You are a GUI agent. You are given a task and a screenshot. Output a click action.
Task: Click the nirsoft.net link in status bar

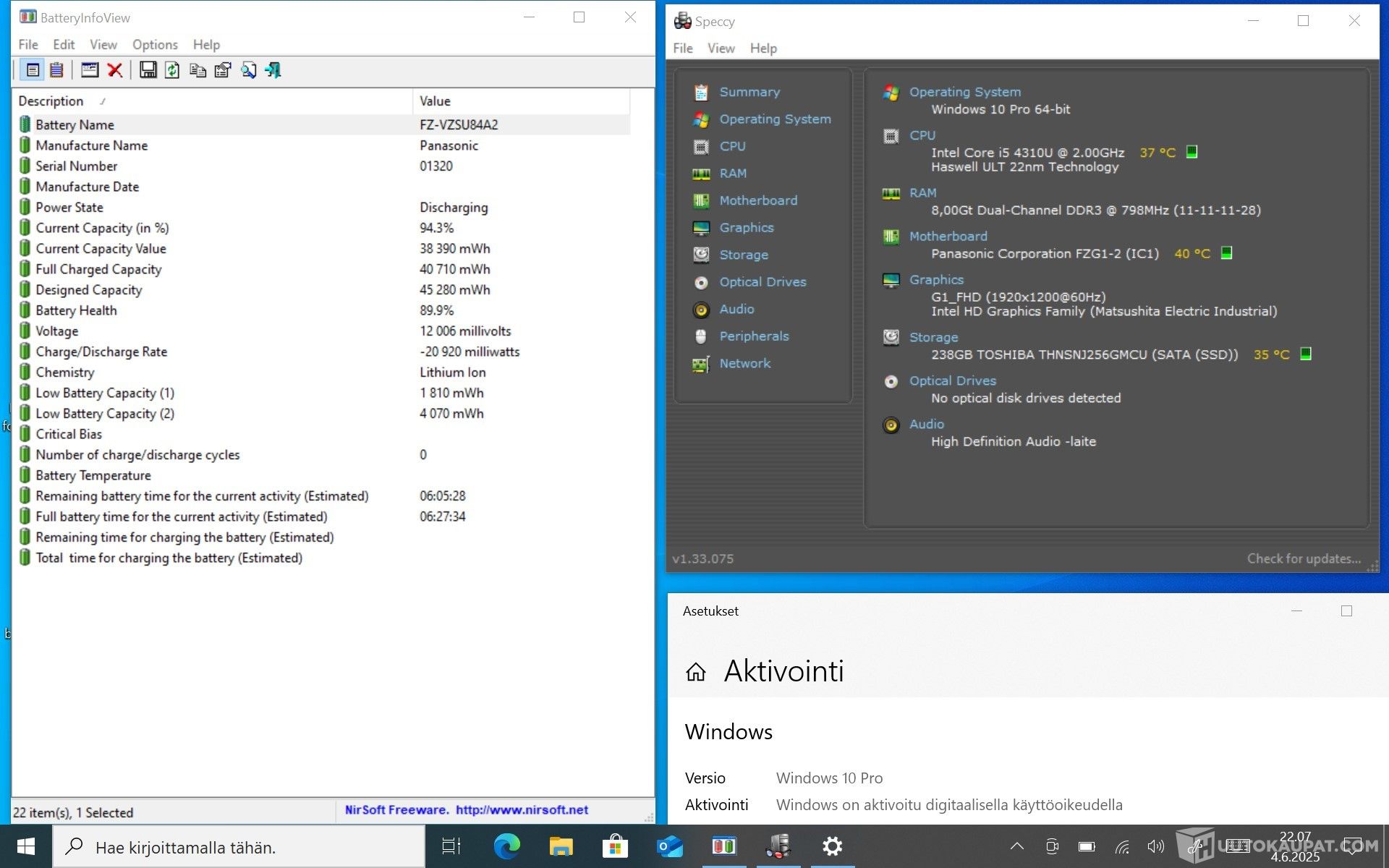pyautogui.click(x=522, y=810)
